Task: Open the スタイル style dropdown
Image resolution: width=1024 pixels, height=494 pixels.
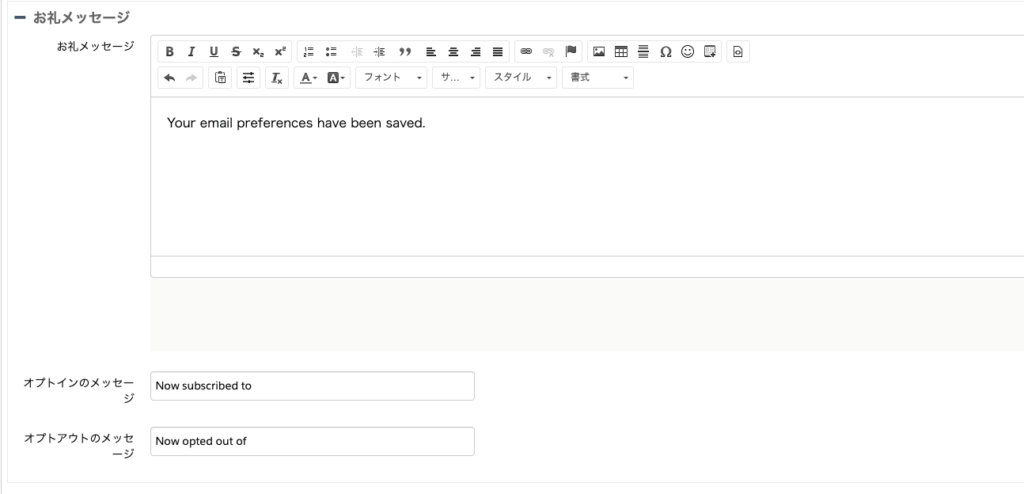Action: point(520,78)
